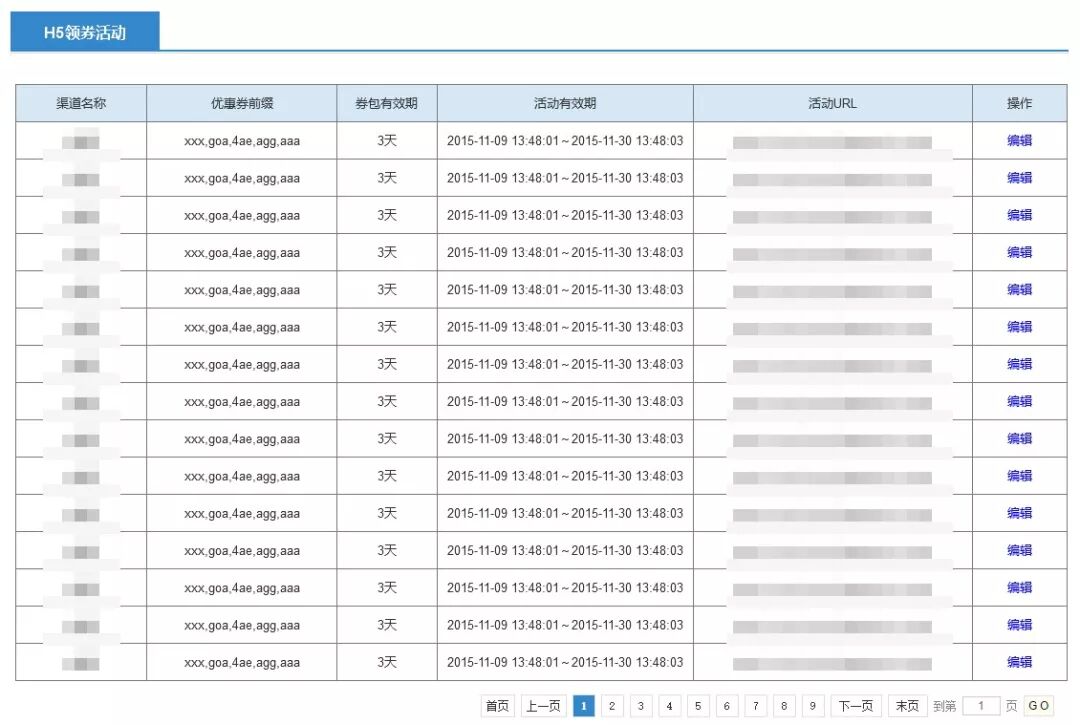Click the 活动URL column header
The width and height of the screenshot is (1080, 725).
pos(833,103)
